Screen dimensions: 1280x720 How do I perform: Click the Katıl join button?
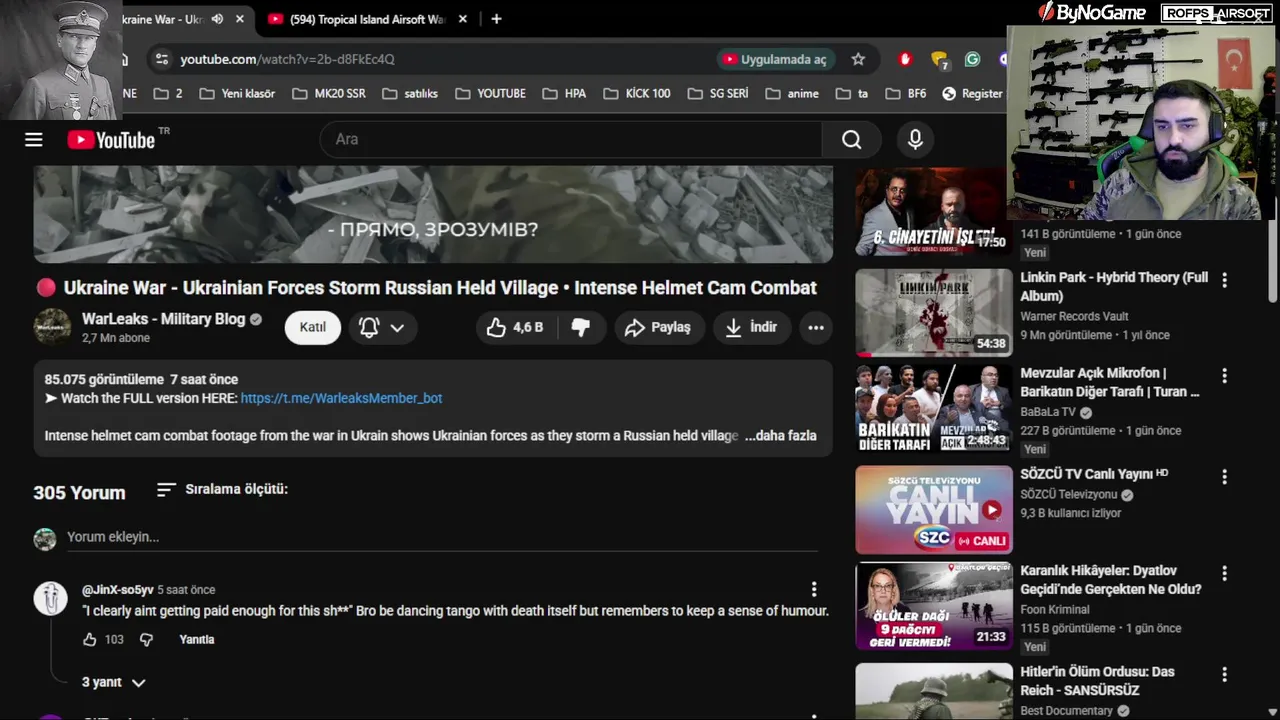pyautogui.click(x=313, y=327)
